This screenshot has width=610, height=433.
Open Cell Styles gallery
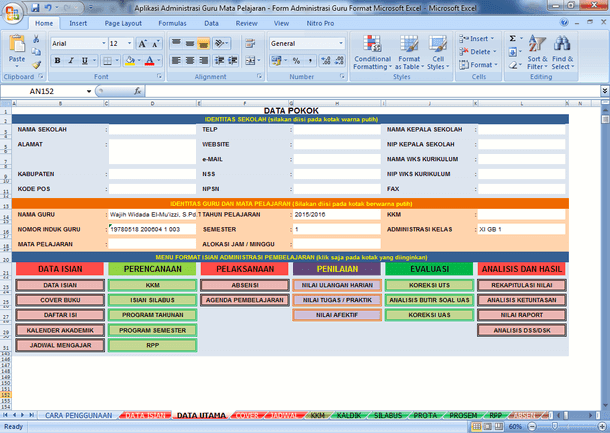[438, 53]
